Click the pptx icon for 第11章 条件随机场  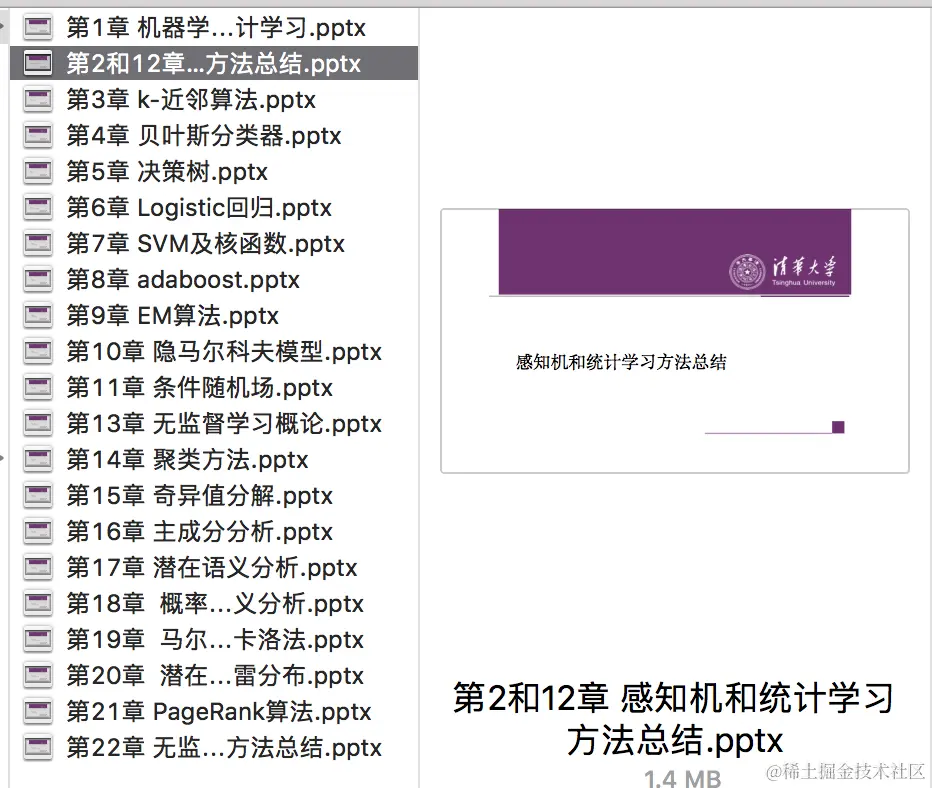click(37, 387)
